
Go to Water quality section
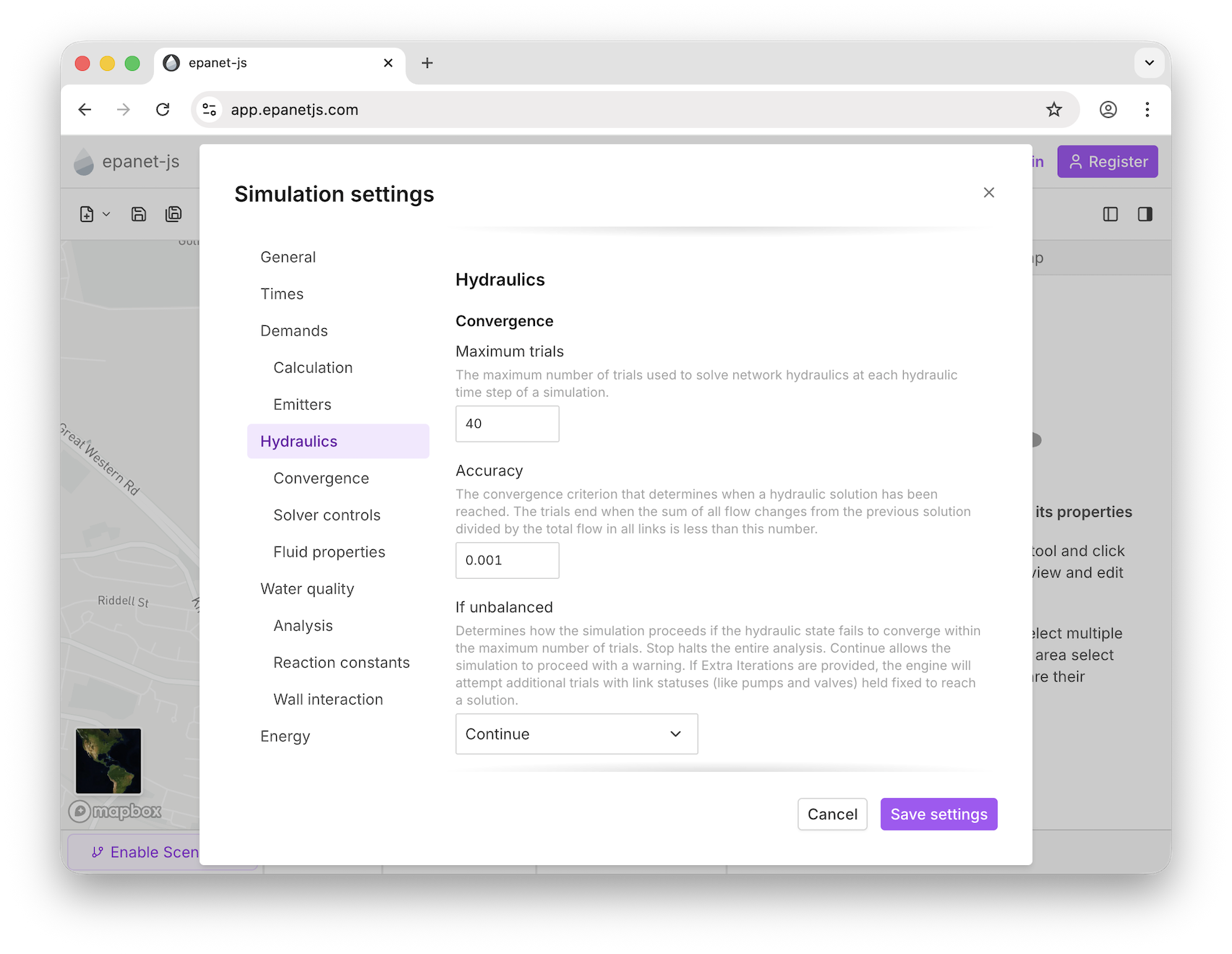coord(307,589)
